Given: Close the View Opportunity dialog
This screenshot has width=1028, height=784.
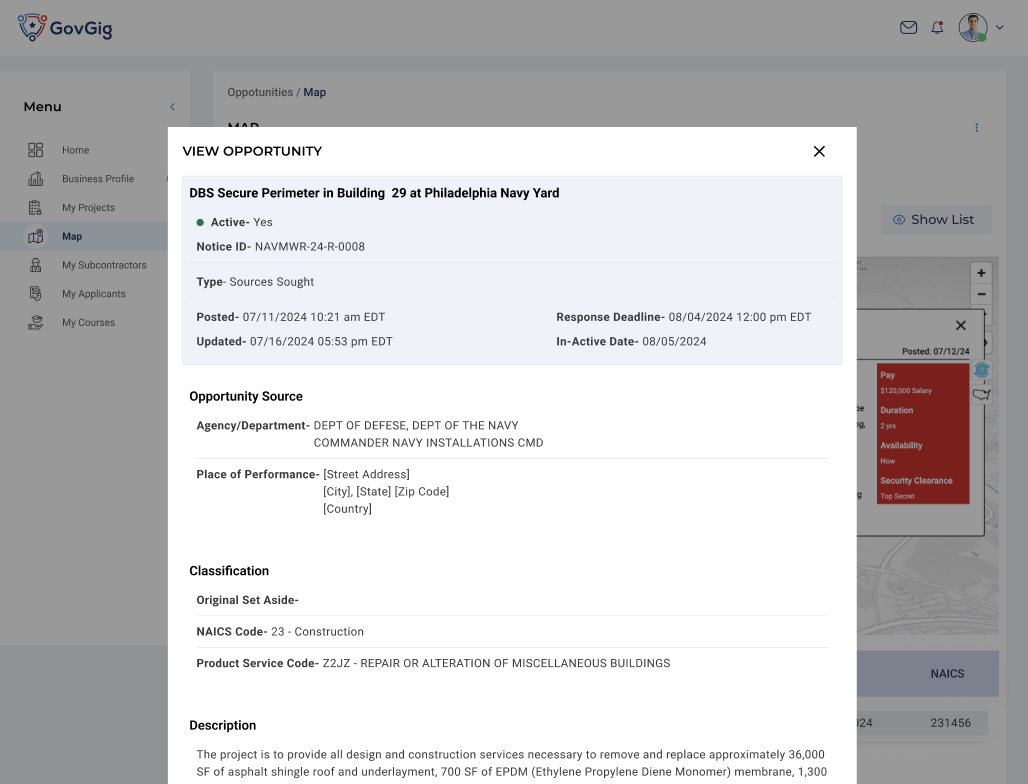Looking at the screenshot, I should (819, 151).
